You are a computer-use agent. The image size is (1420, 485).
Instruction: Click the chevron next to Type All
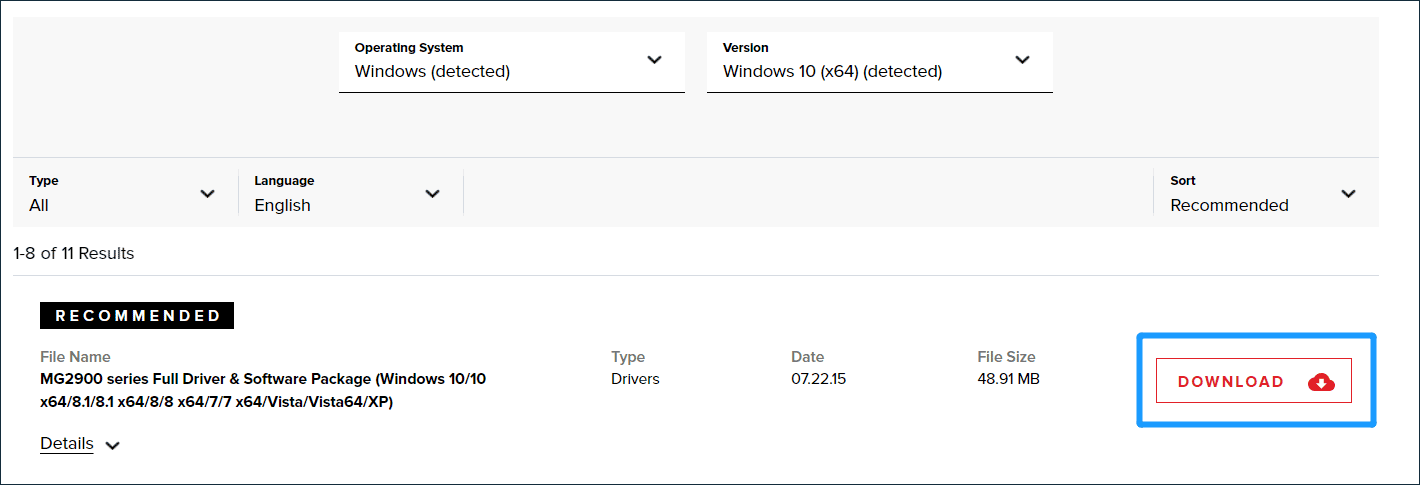click(x=208, y=194)
